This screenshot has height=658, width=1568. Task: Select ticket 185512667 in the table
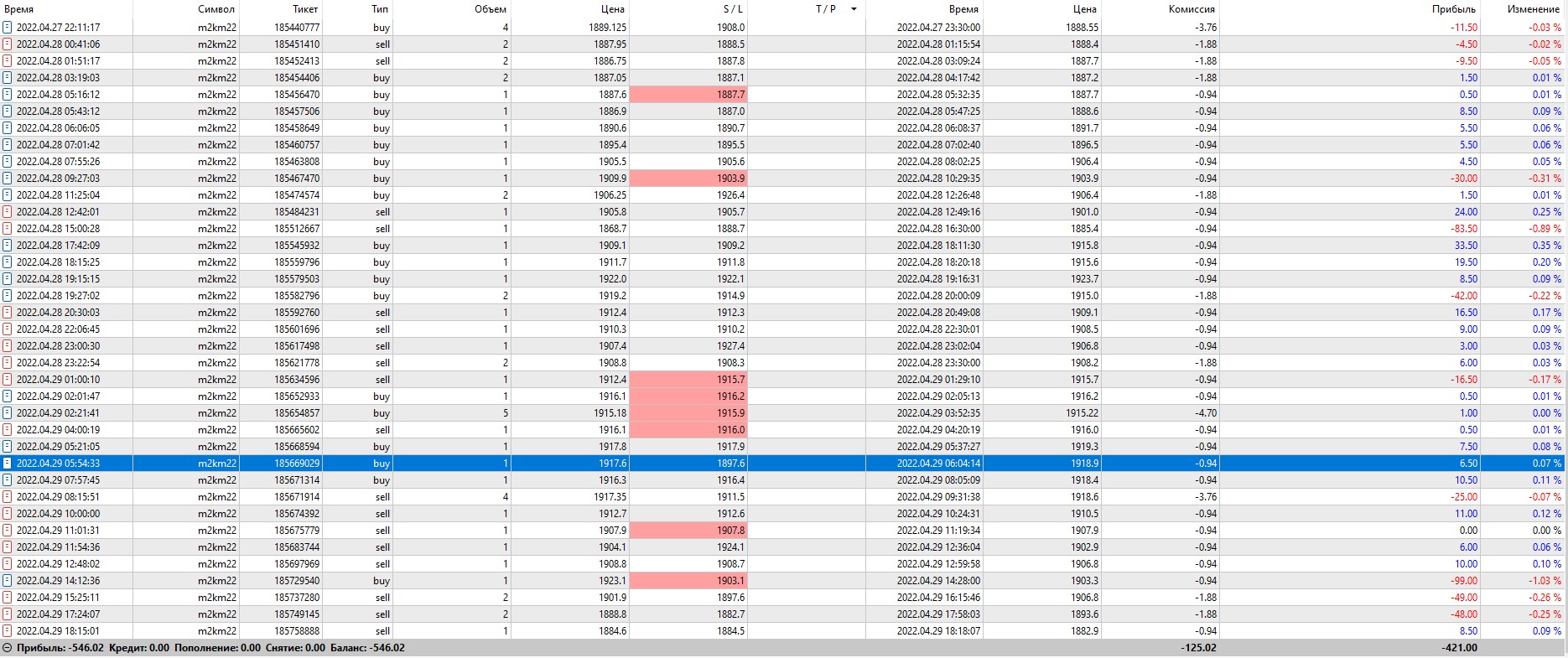click(297, 229)
